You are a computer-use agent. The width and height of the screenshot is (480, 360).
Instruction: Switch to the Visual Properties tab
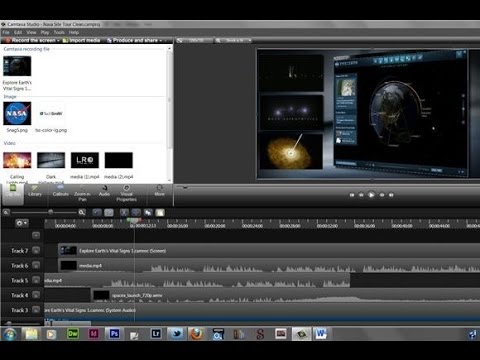[x=127, y=193]
